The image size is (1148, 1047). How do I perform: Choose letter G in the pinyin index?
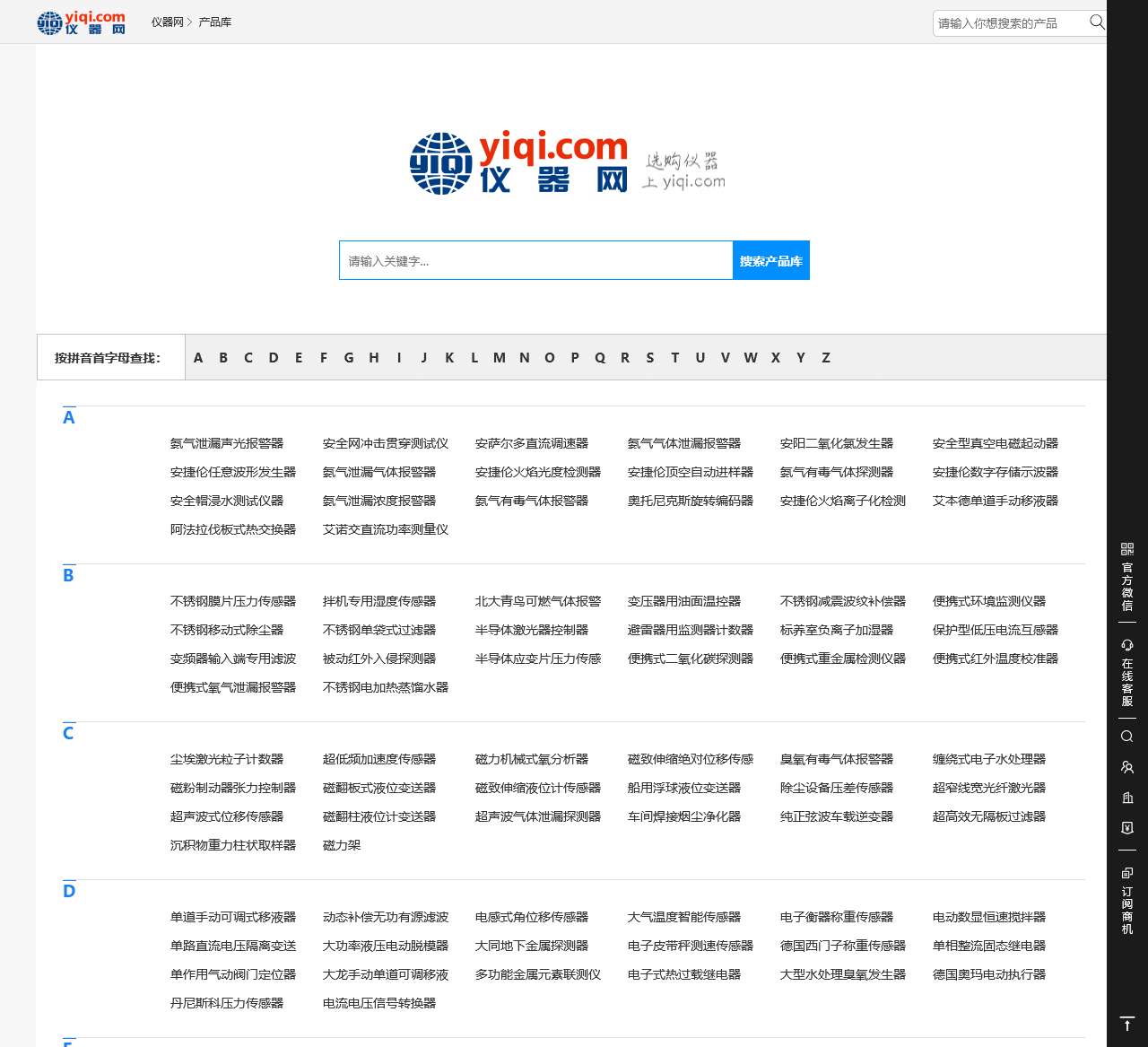(349, 357)
